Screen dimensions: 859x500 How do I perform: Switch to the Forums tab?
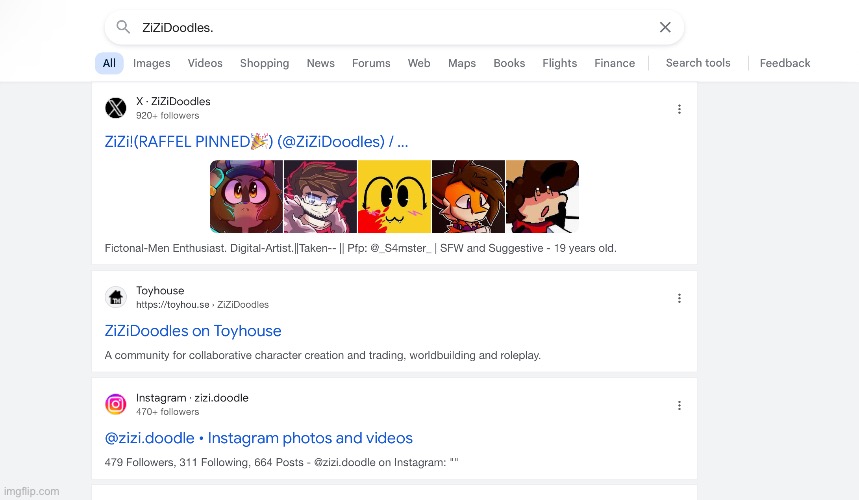tap(371, 63)
